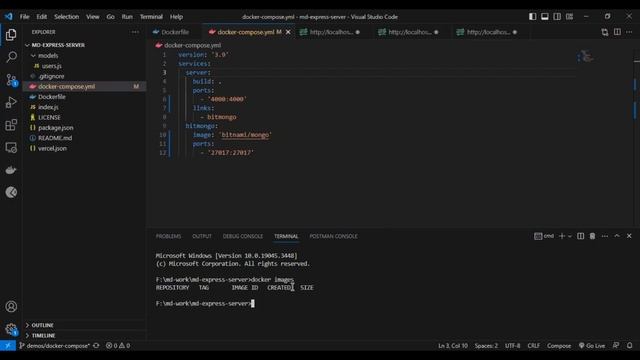Open the Go menu
Screen dimensions: 640x360
[x=111, y=17]
